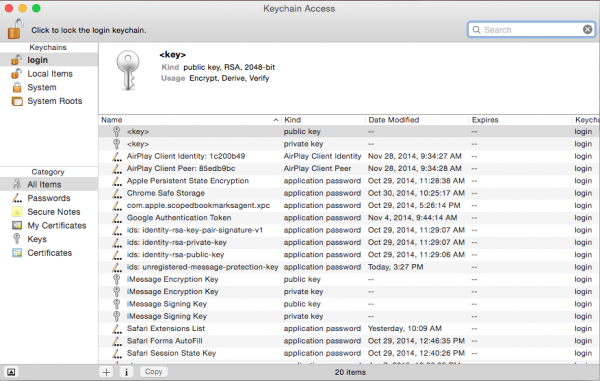Click into the Search input field
Image resolution: width=600 pixels, height=381 pixels.
pos(531,29)
